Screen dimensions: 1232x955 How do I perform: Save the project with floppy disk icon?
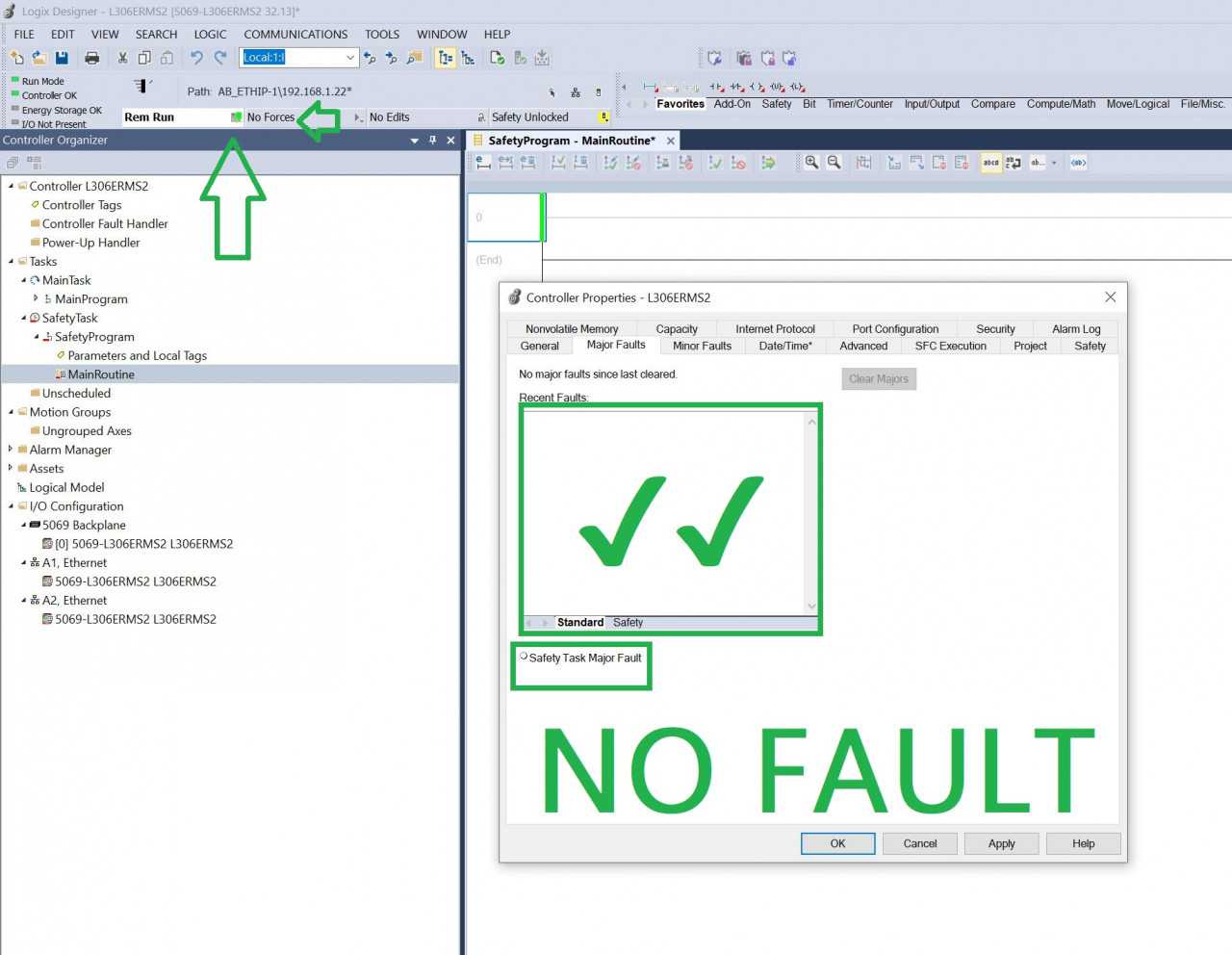click(62, 58)
